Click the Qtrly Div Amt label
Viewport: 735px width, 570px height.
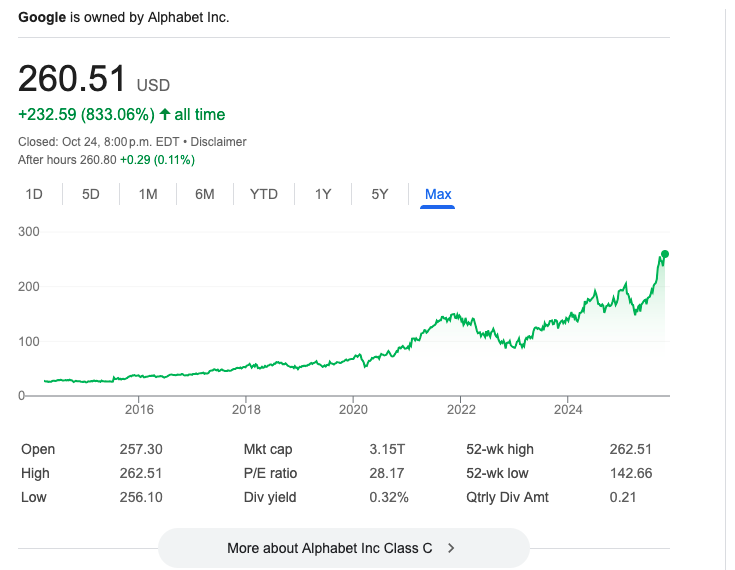tap(507, 497)
